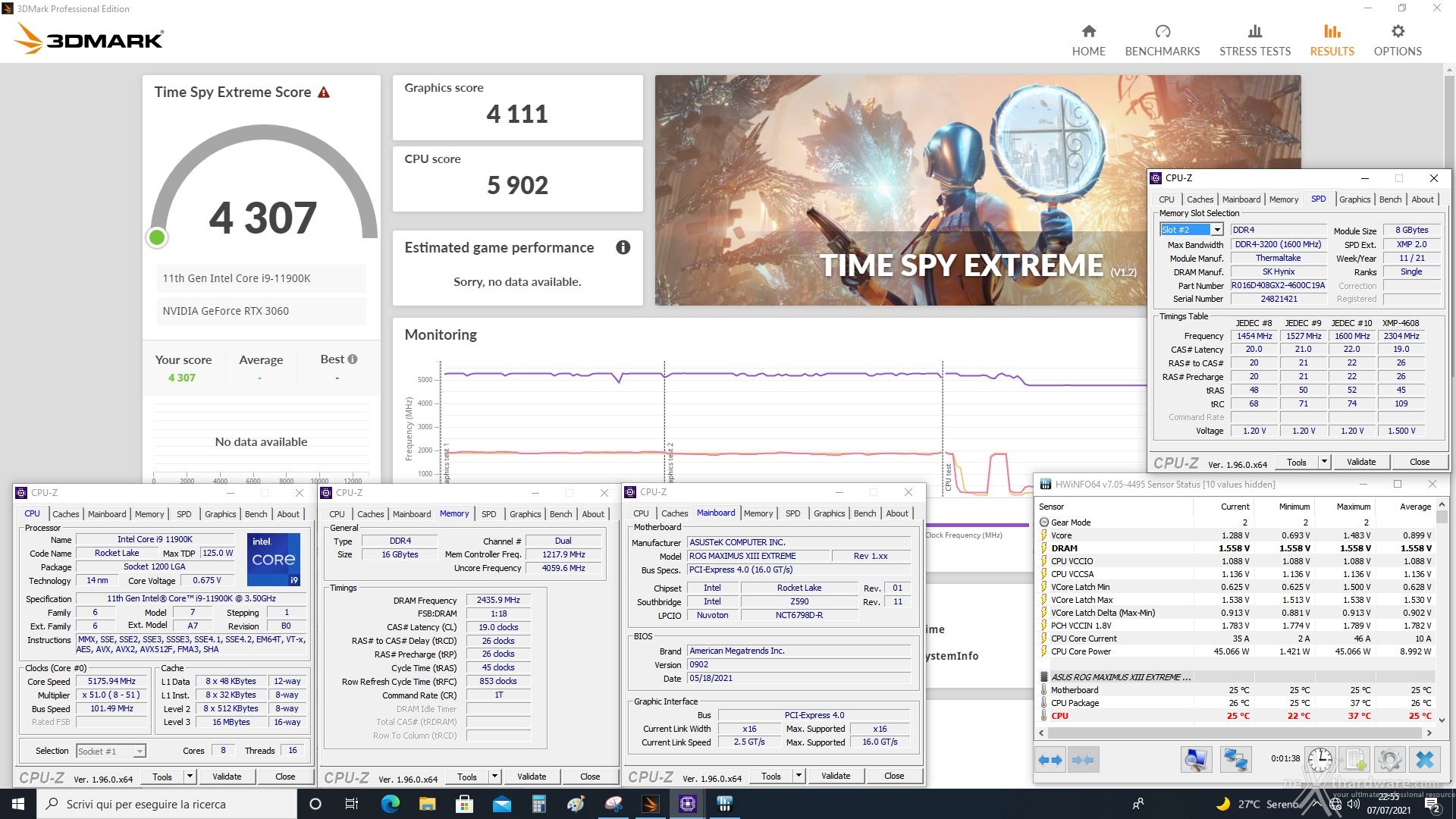Open Microsoft Edge from the taskbar
The image size is (1456, 819).
pyautogui.click(x=390, y=804)
